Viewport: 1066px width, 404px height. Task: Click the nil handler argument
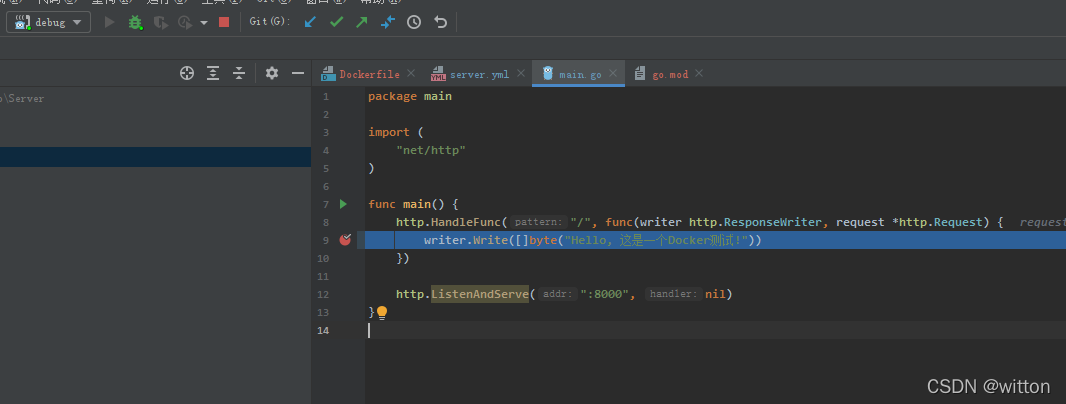[715, 294]
